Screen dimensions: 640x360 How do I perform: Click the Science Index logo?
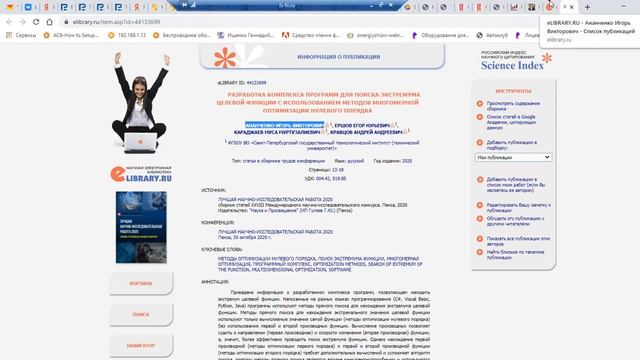pyautogui.click(x=516, y=61)
